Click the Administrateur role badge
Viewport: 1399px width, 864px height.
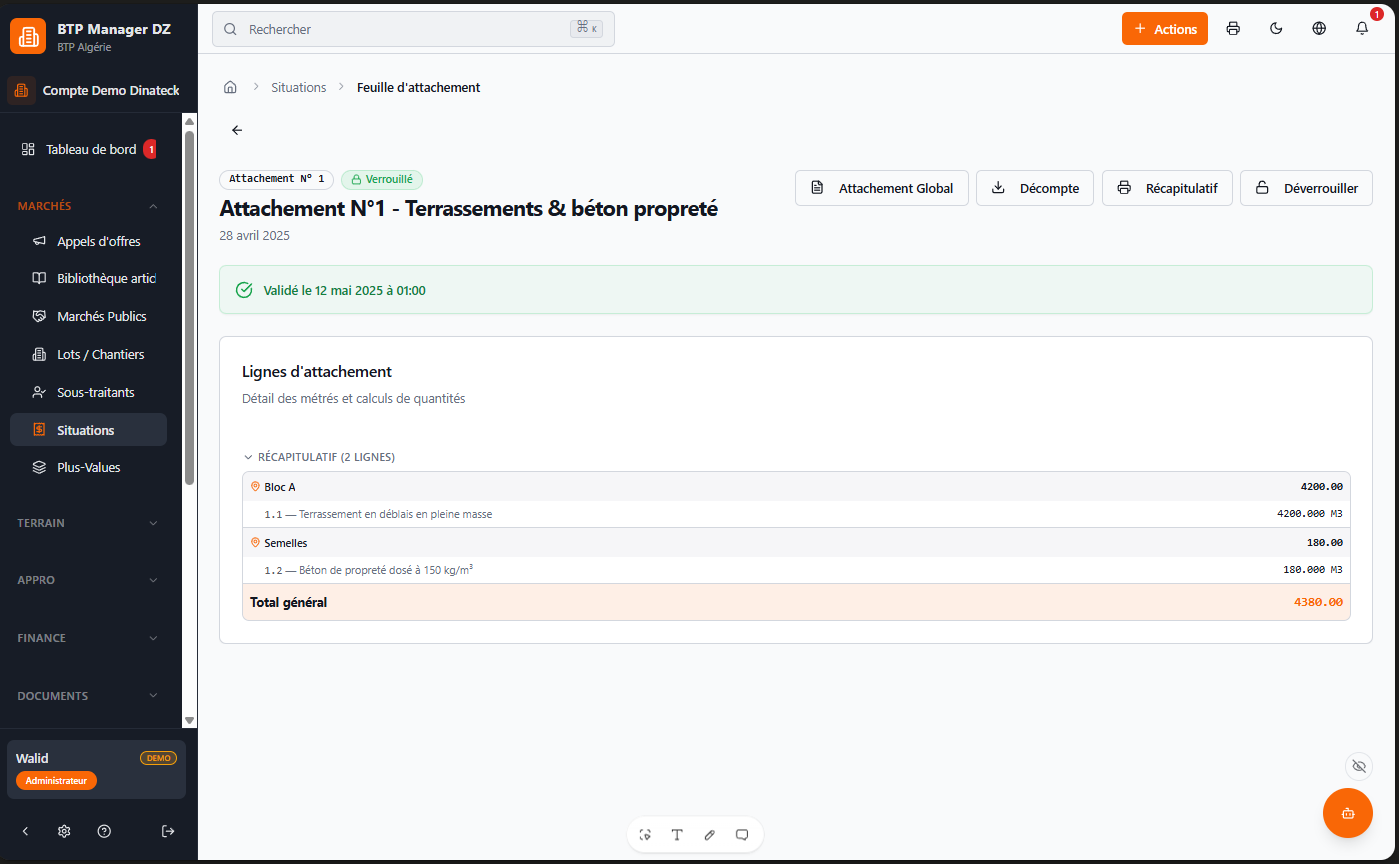56,780
